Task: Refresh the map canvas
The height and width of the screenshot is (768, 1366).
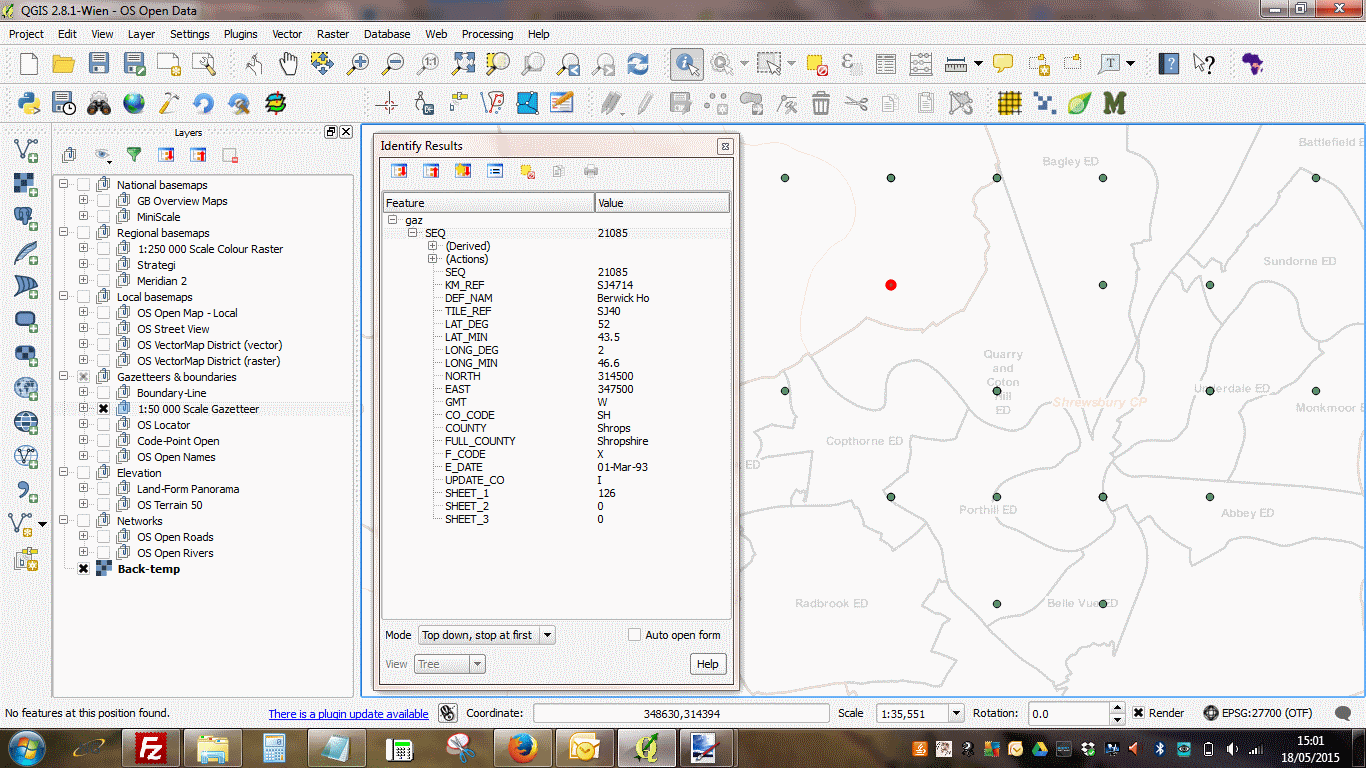Action: point(638,64)
